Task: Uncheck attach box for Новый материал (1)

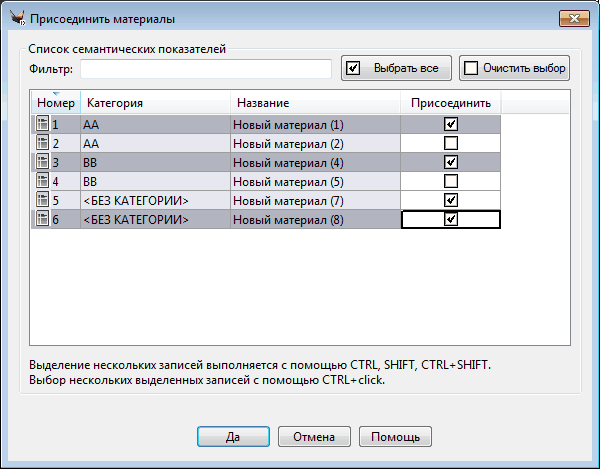Action: coord(451,124)
